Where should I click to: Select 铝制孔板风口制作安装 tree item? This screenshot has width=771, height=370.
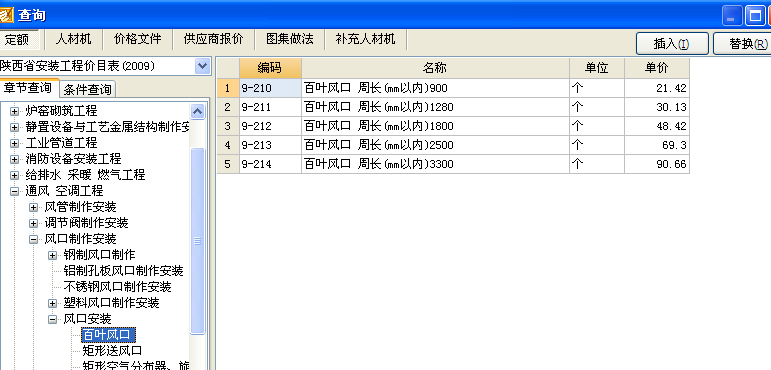pos(123,271)
